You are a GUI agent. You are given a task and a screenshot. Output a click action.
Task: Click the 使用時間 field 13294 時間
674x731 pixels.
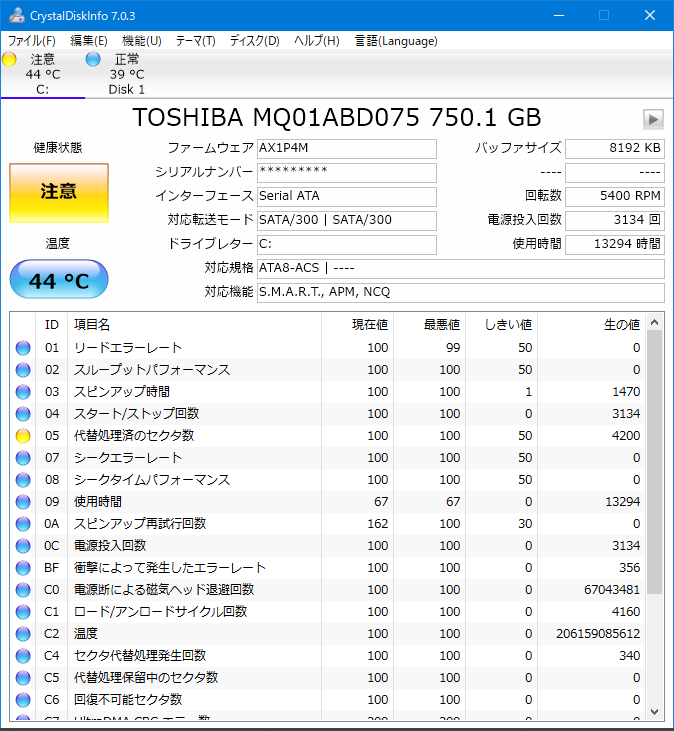tap(615, 244)
